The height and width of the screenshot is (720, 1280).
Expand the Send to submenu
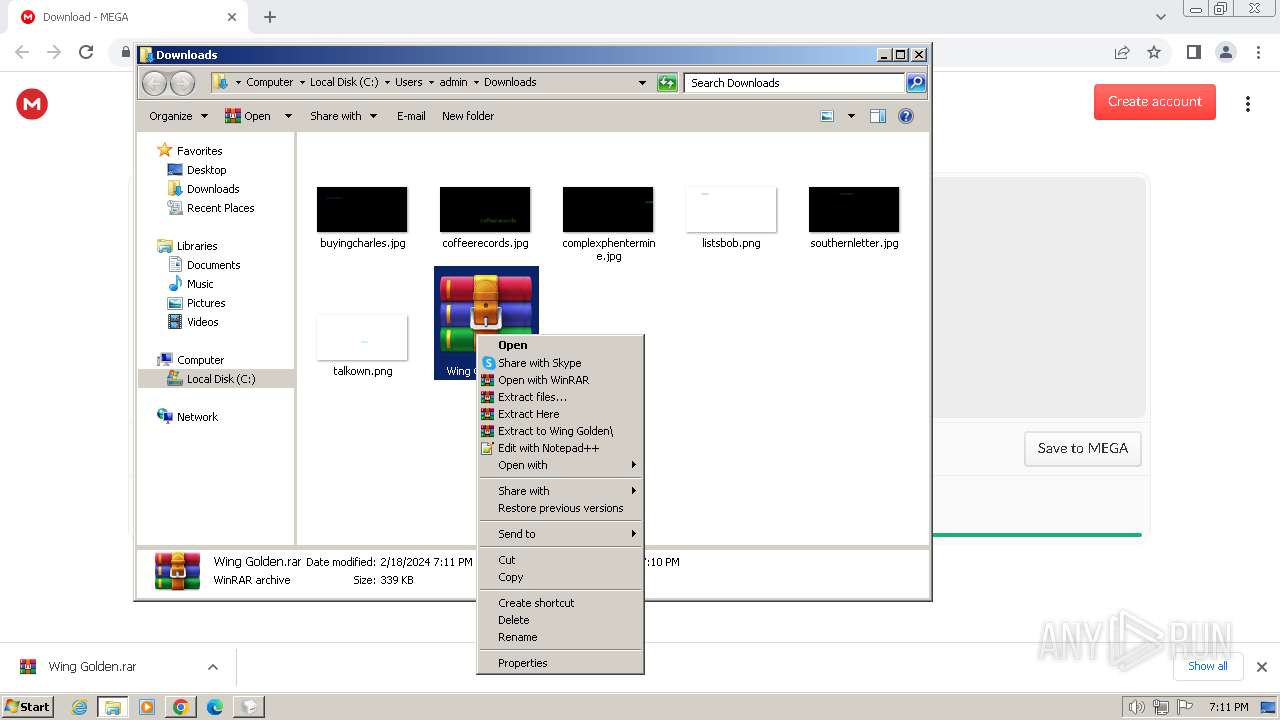click(x=560, y=534)
